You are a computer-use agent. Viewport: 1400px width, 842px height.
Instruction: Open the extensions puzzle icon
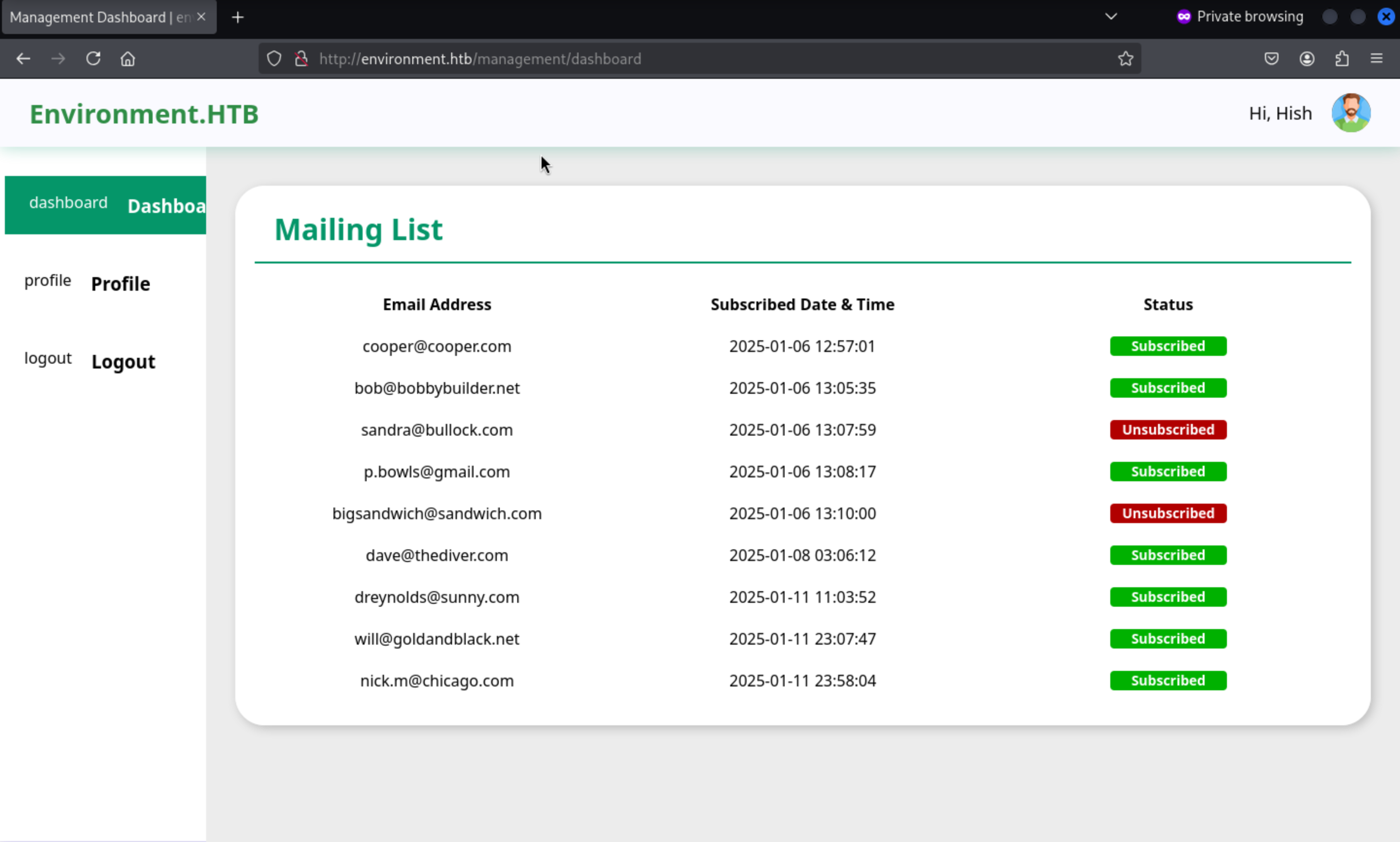click(1342, 58)
